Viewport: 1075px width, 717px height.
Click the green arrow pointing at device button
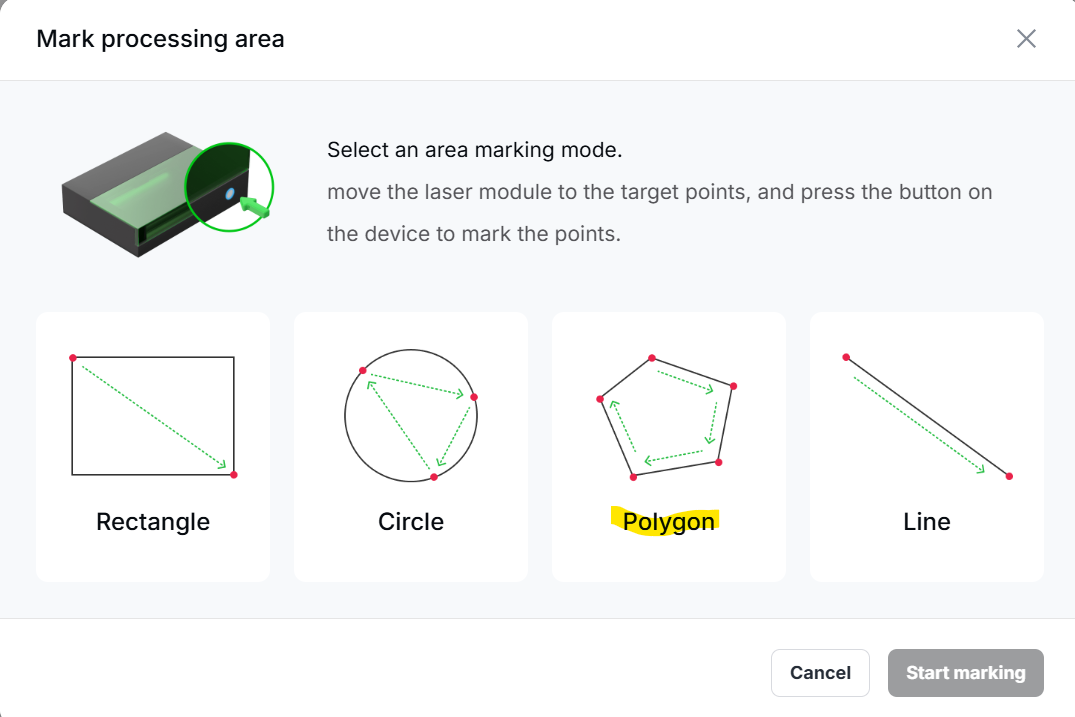tap(254, 207)
